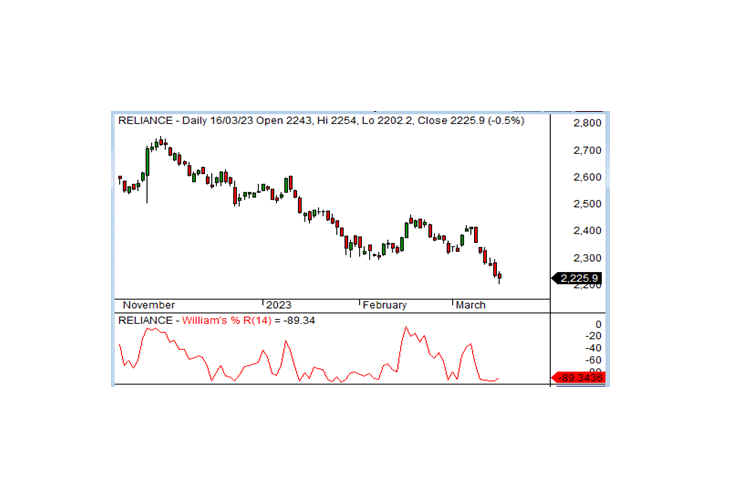735x481 pixels.
Task: Click the 2,600 price axis value
Action: [587, 177]
